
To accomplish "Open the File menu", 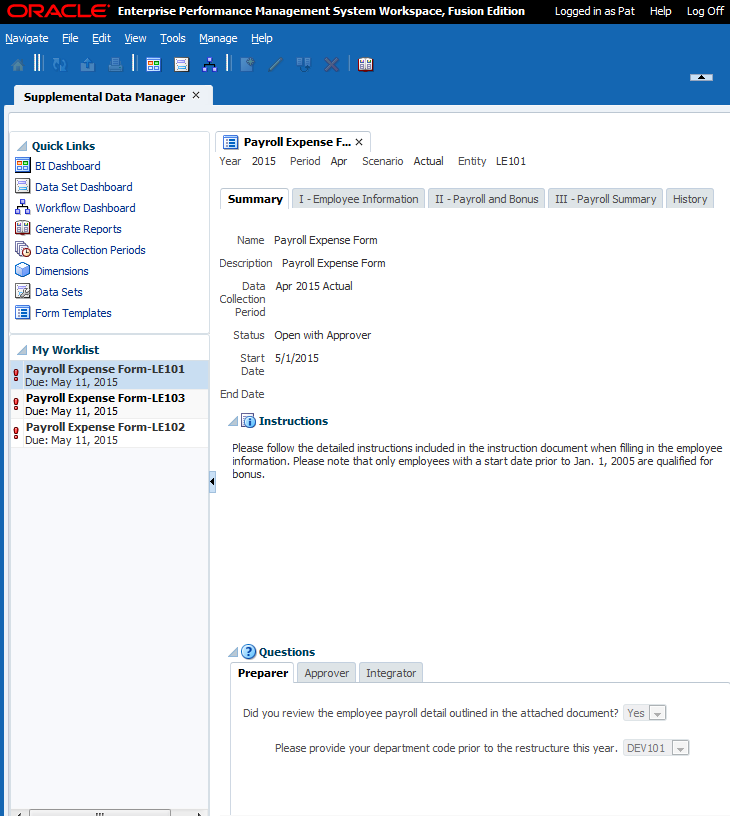I will 70,39.
